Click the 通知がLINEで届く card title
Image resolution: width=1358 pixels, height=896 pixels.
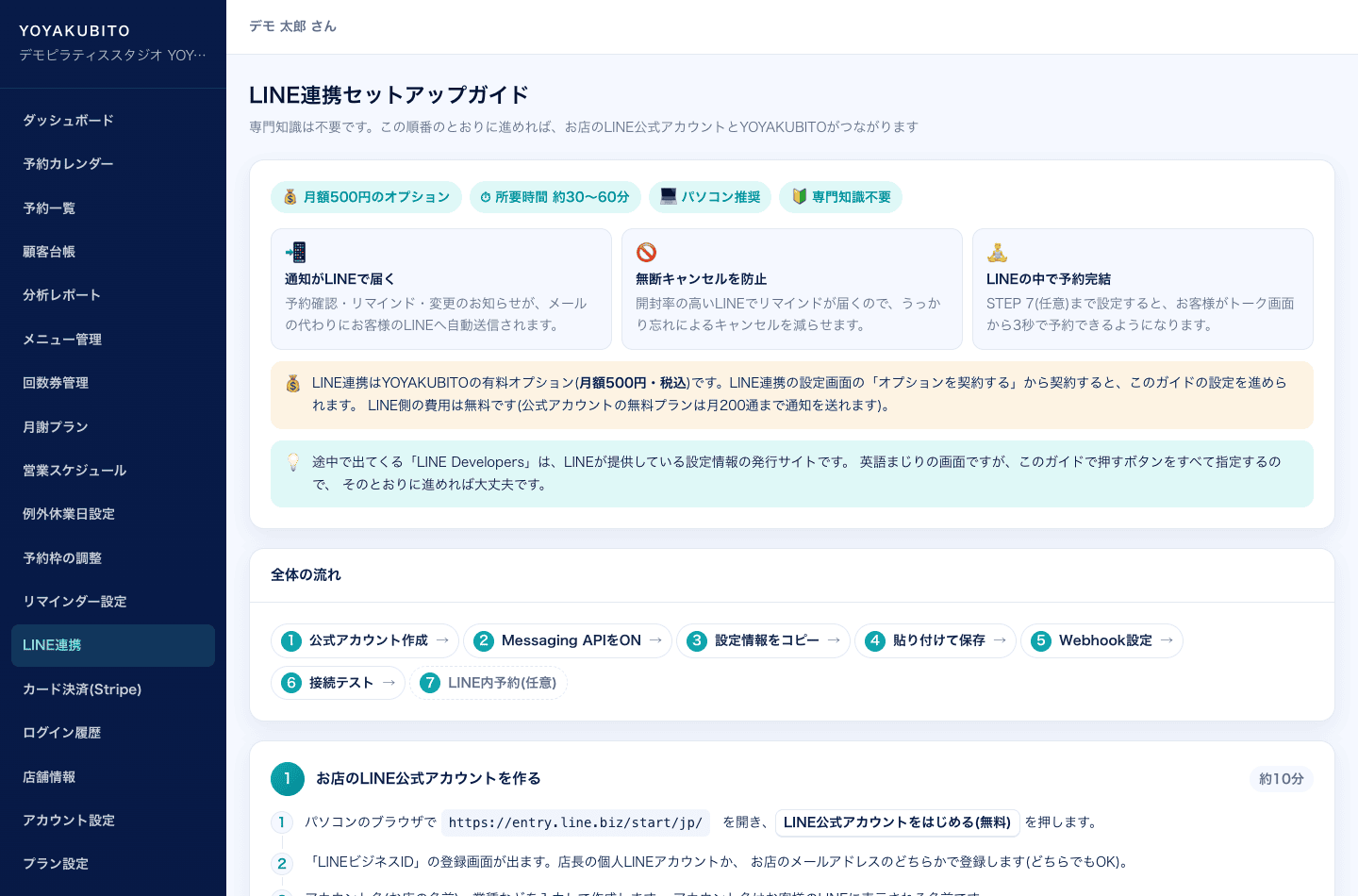coord(339,279)
